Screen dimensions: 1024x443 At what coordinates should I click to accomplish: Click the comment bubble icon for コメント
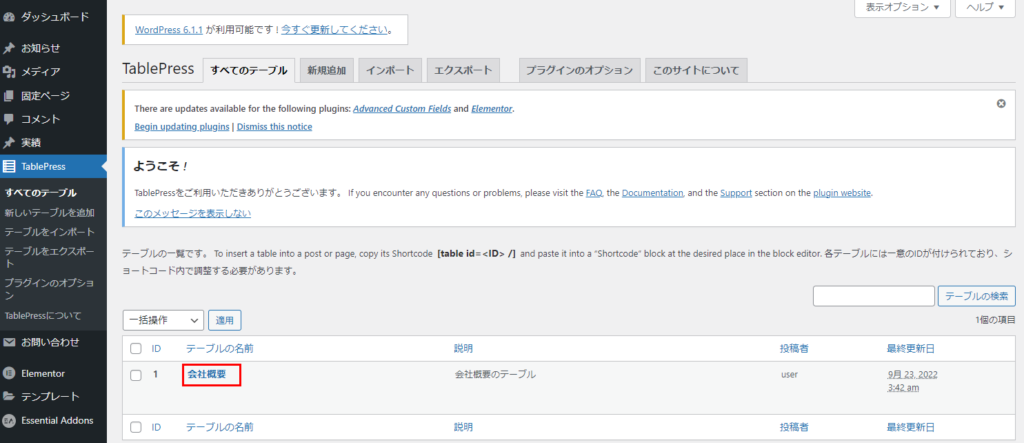(x=9, y=119)
